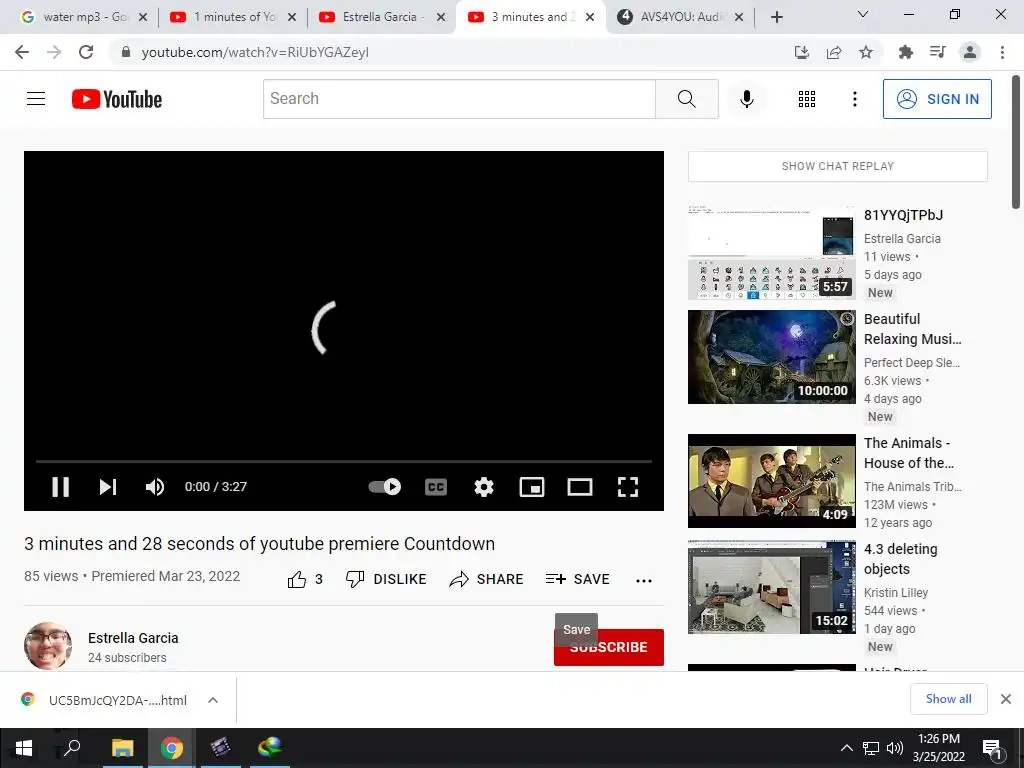This screenshot has height=768, width=1024.
Task: Open the player settings gear
Action: point(484,487)
